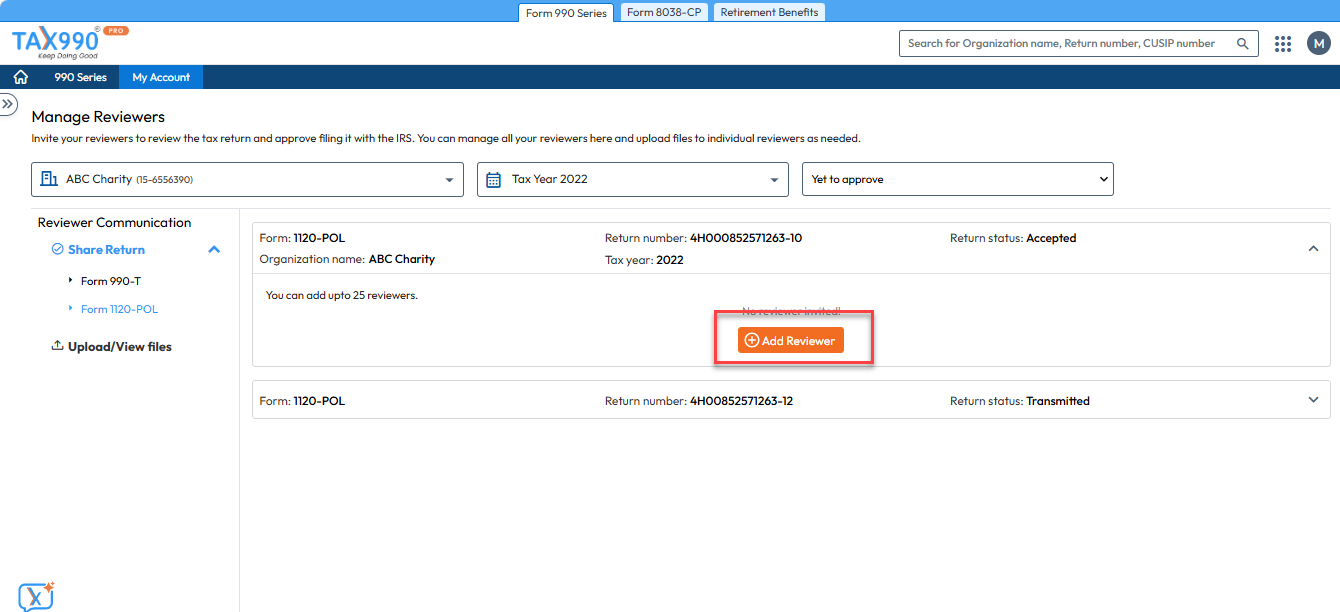This screenshot has width=1340, height=612.
Task: Click the organization building icon
Action: (x=48, y=179)
